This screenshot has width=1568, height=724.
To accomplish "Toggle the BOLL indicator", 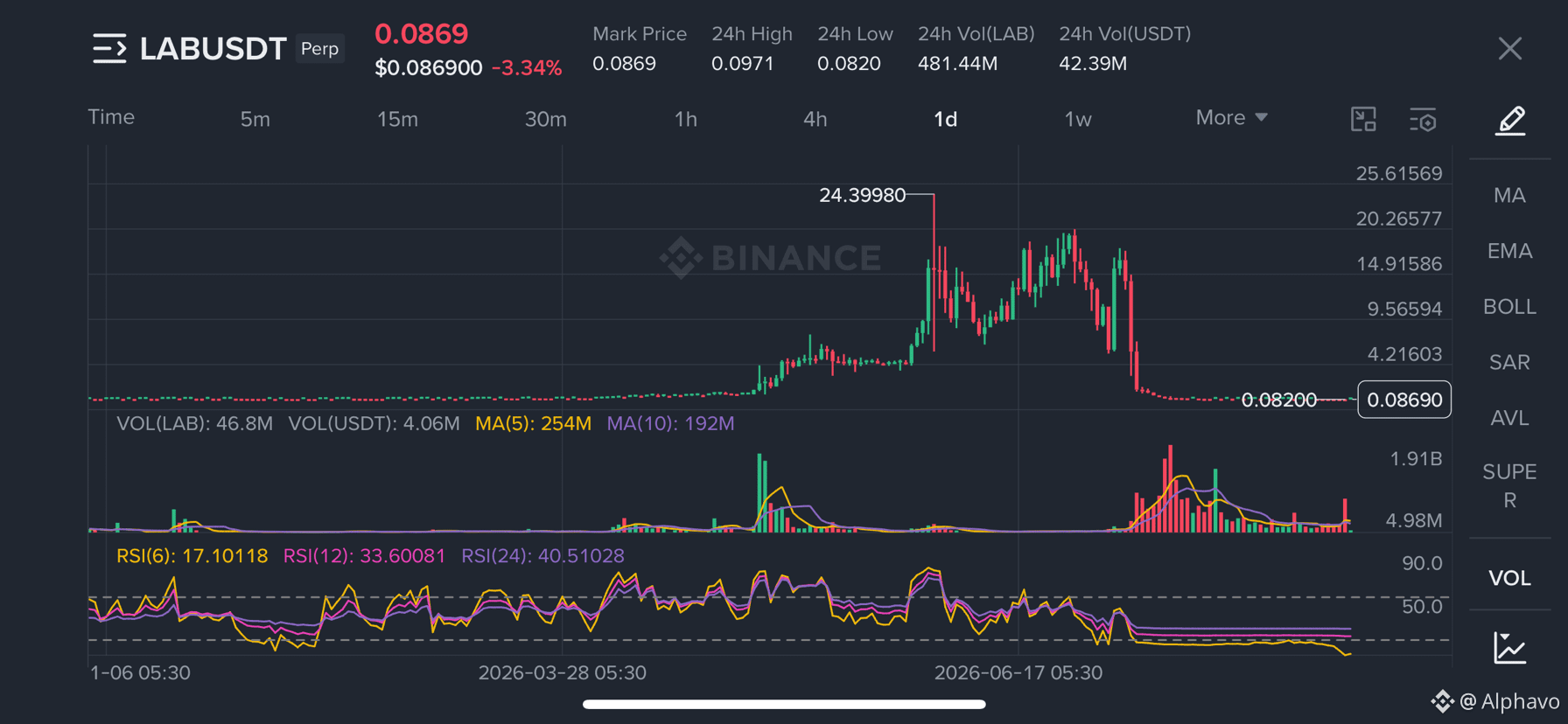I will coord(1509,307).
